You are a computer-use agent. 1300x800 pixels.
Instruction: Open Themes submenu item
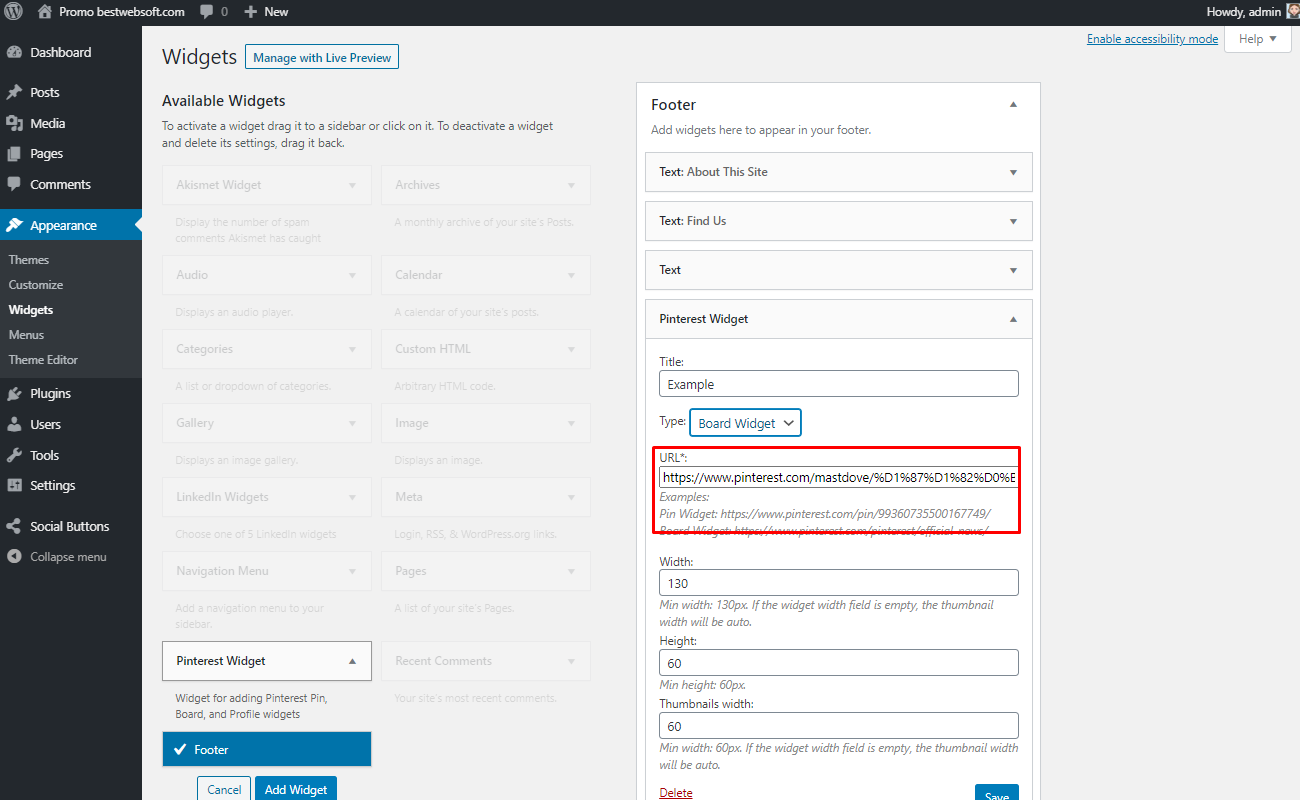click(x=29, y=259)
